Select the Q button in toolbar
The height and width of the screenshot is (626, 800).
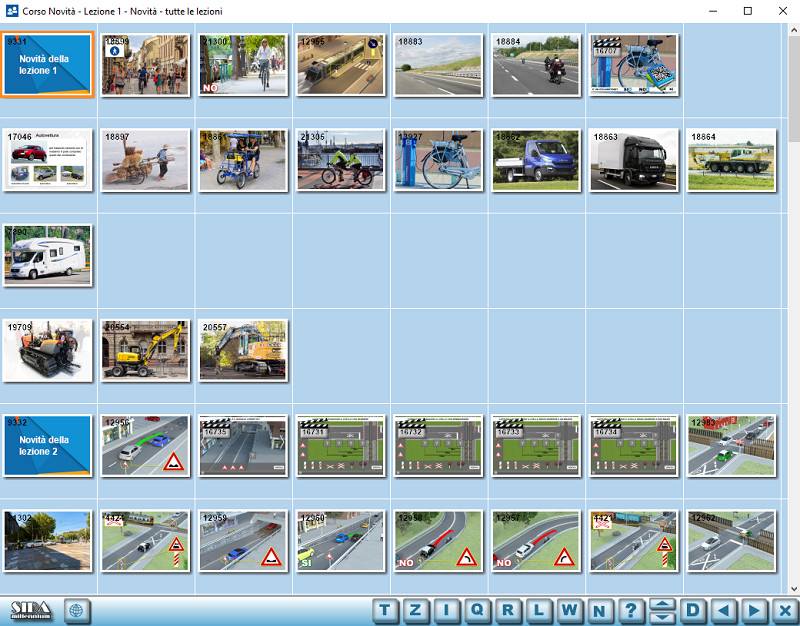(x=477, y=611)
